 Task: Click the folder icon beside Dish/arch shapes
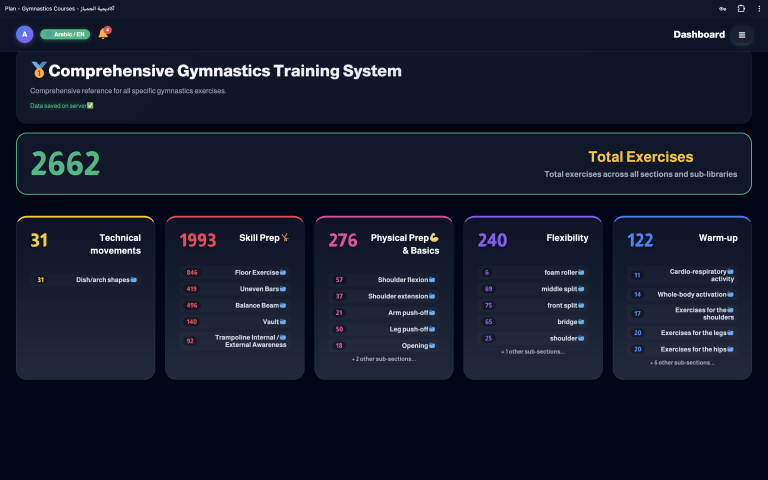[134, 280]
